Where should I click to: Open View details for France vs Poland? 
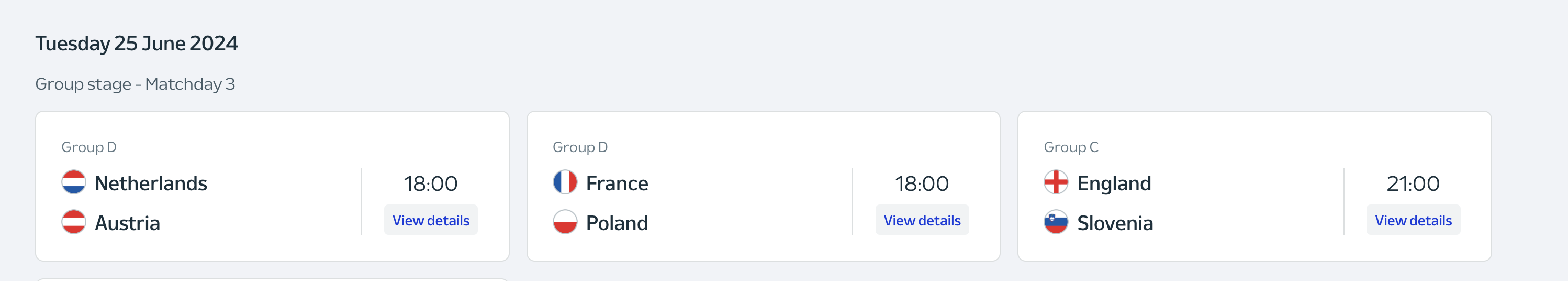[x=922, y=220]
